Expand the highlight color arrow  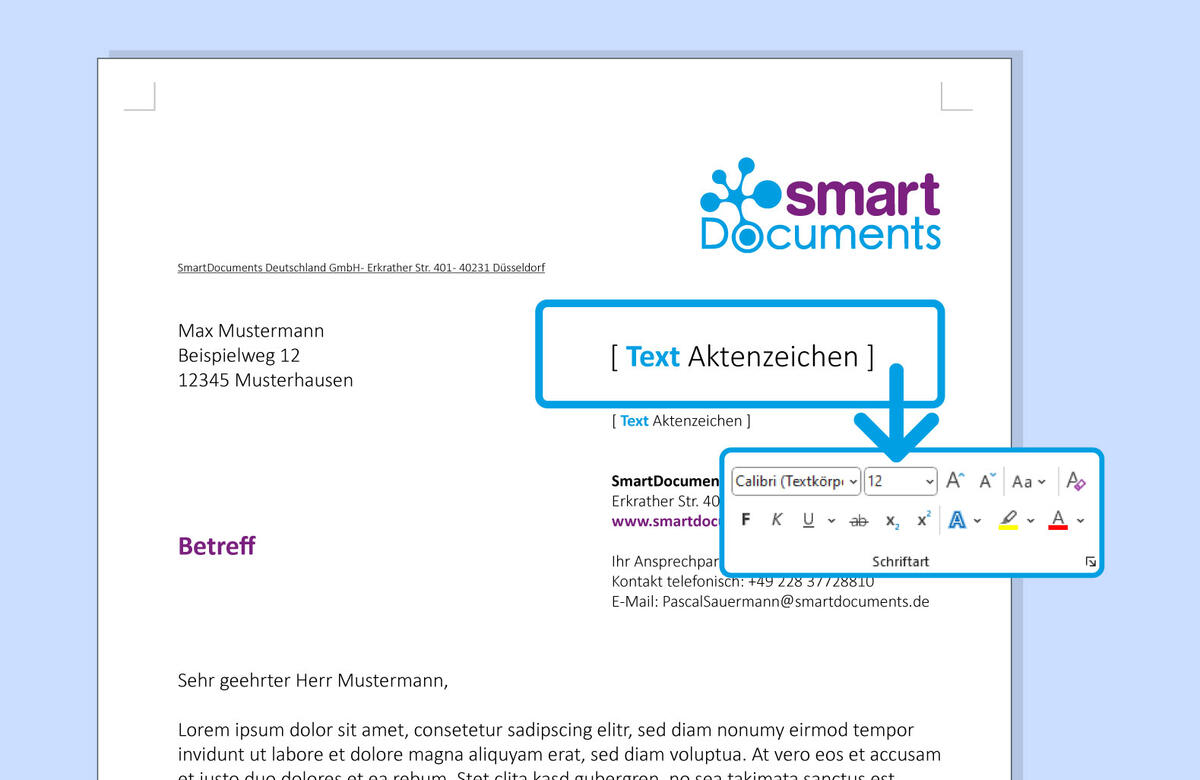[1030, 521]
